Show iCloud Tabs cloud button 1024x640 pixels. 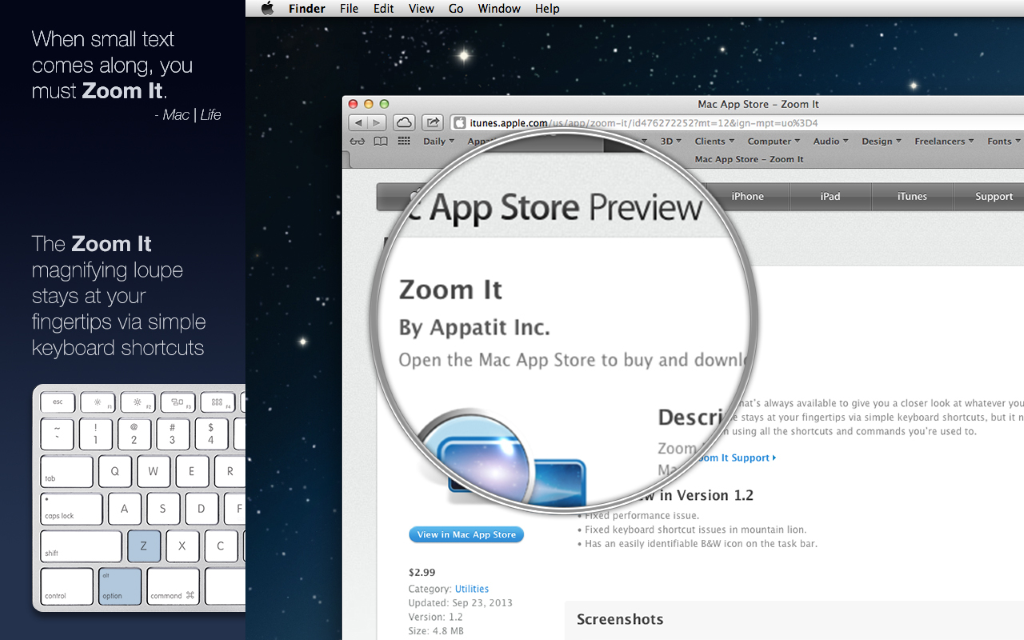pyautogui.click(x=404, y=122)
